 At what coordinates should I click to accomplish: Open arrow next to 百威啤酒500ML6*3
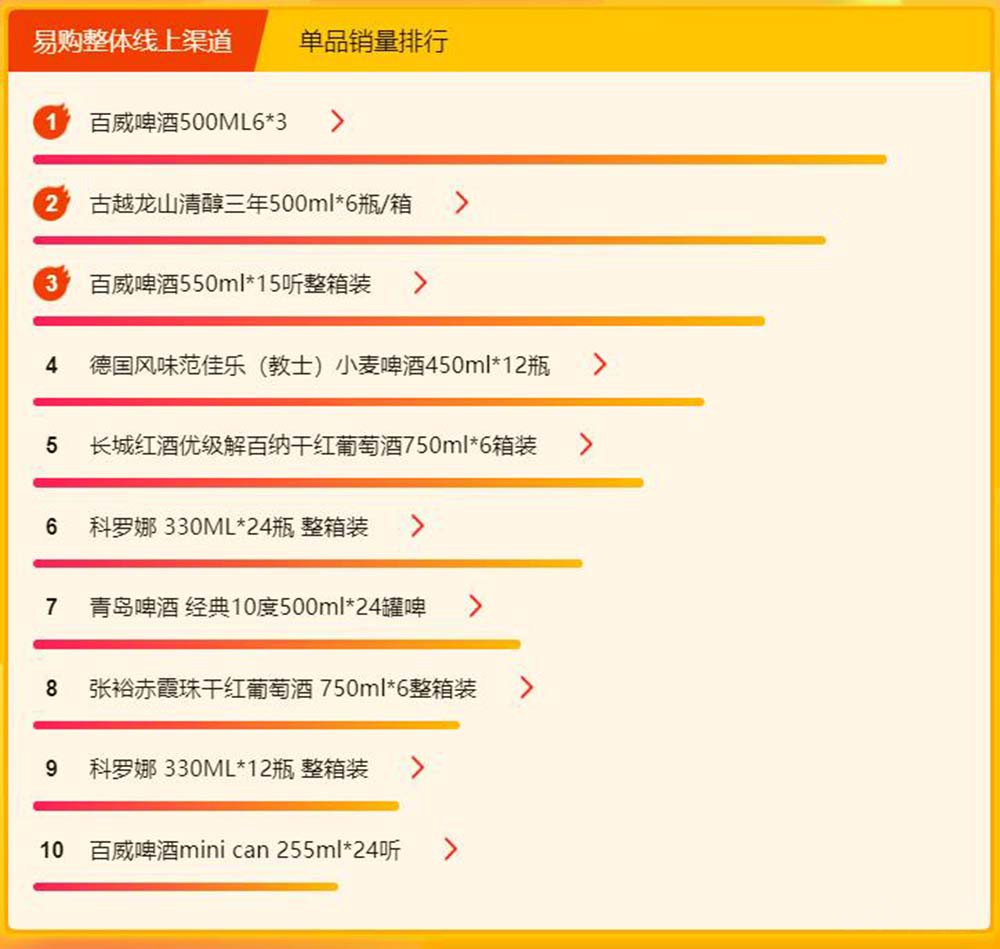click(337, 121)
